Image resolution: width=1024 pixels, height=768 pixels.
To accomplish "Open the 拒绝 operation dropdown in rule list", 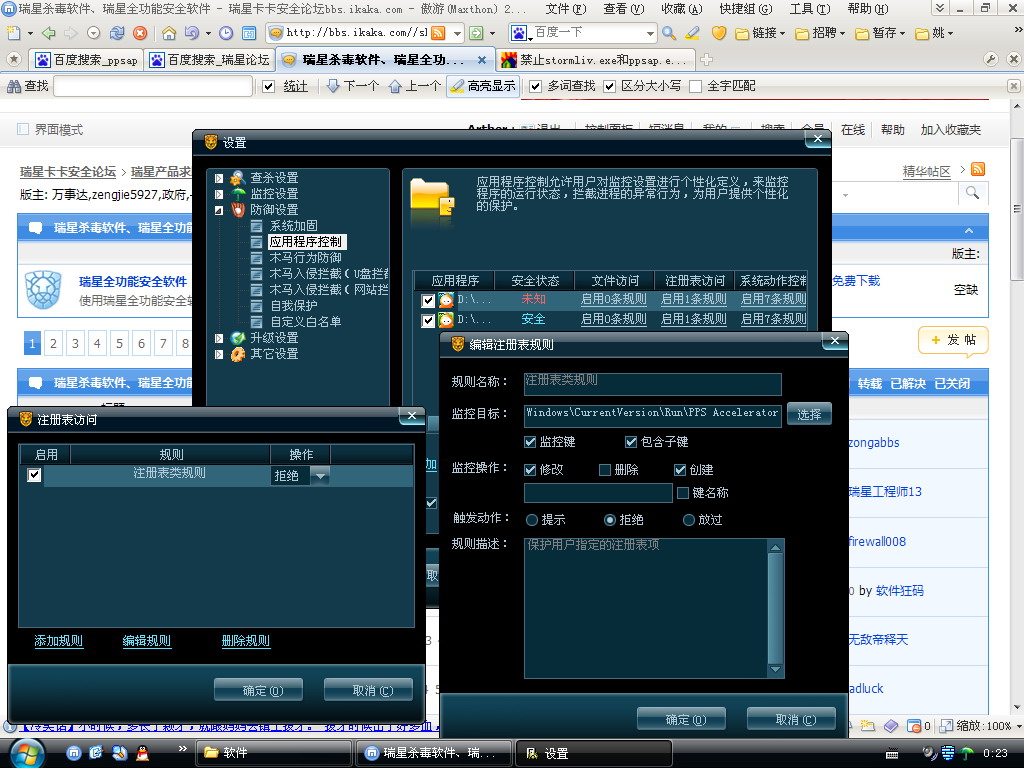I will tap(320, 477).
